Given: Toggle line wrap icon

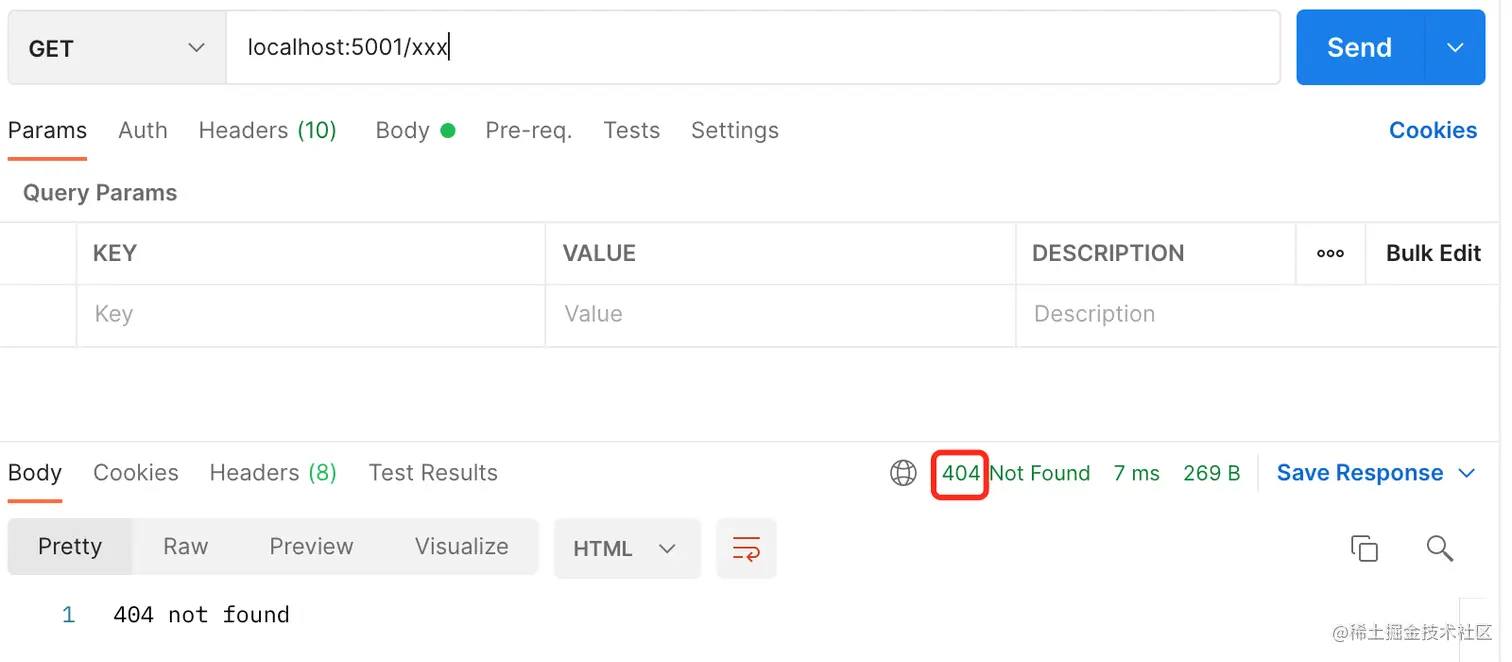Looking at the screenshot, I should click(x=747, y=548).
